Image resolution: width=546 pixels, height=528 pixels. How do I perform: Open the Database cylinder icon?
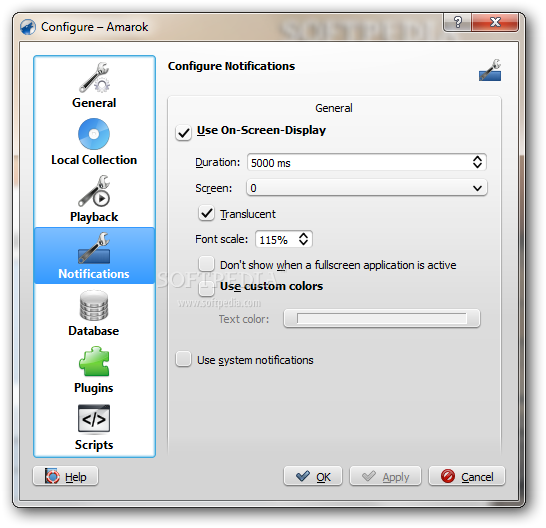(x=94, y=305)
